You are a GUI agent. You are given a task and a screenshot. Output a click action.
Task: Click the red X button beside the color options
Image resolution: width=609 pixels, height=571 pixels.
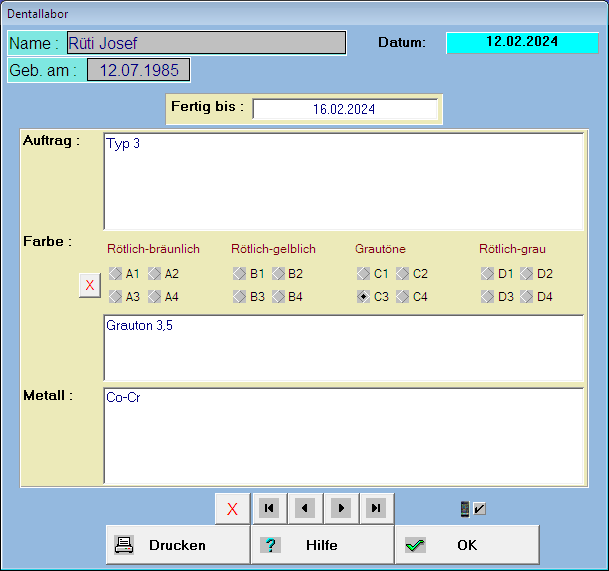89,285
